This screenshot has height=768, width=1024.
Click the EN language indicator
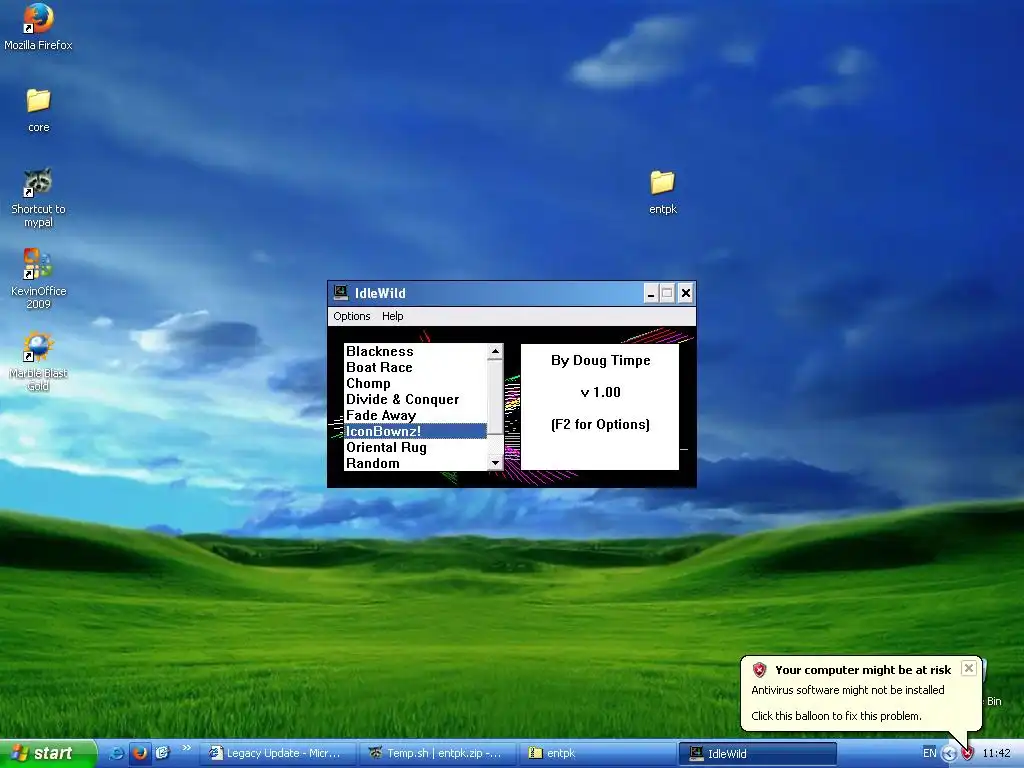click(929, 753)
